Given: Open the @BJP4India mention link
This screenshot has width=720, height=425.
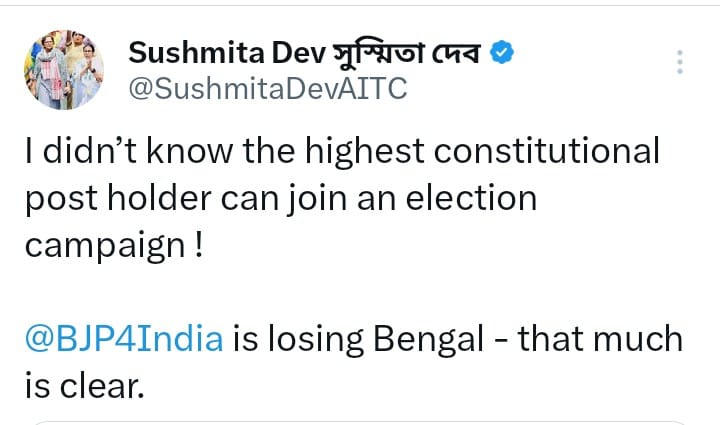Looking at the screenshot, I should [x=125, y=338].
